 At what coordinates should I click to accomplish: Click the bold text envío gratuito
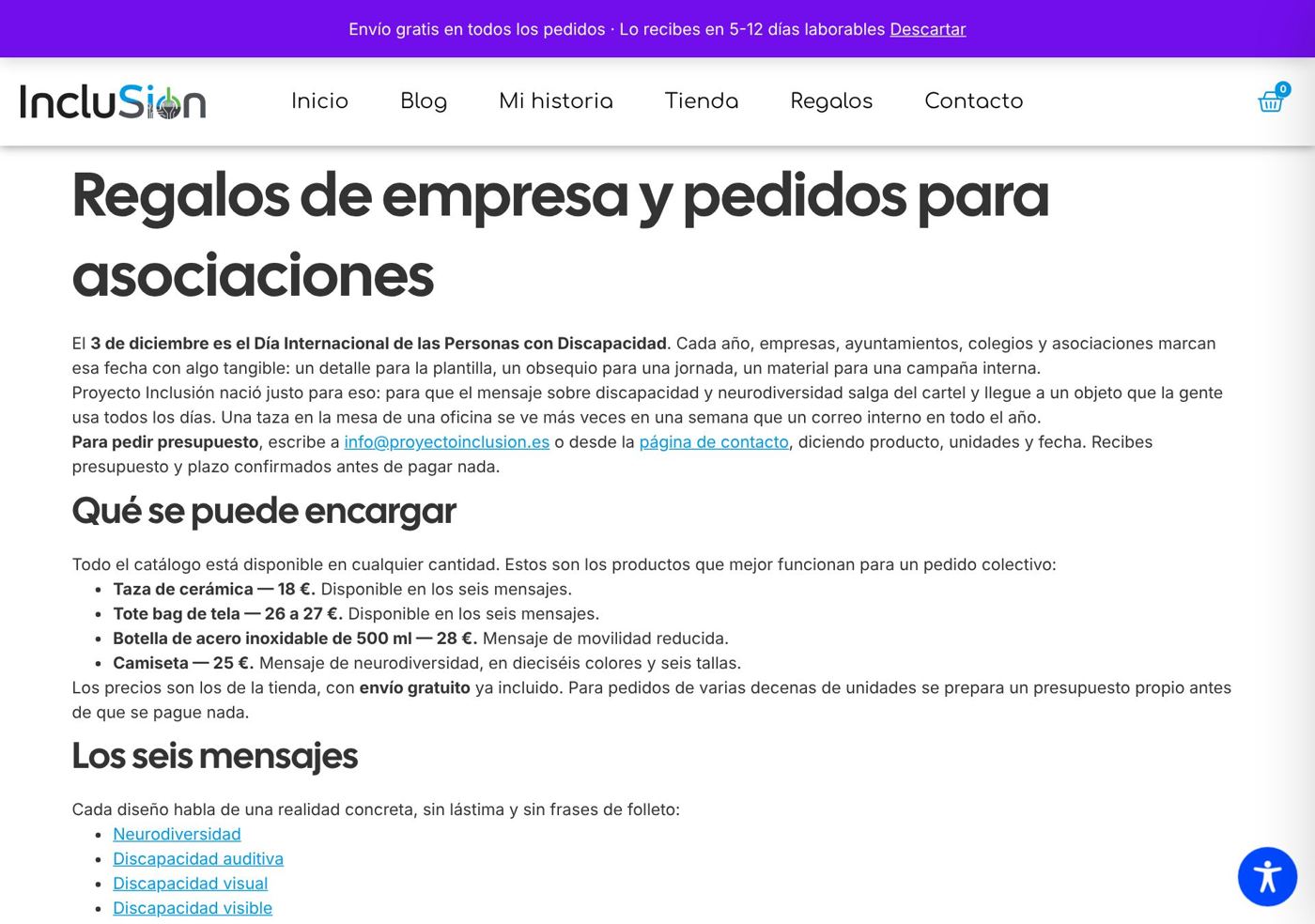tap(414, 687)
